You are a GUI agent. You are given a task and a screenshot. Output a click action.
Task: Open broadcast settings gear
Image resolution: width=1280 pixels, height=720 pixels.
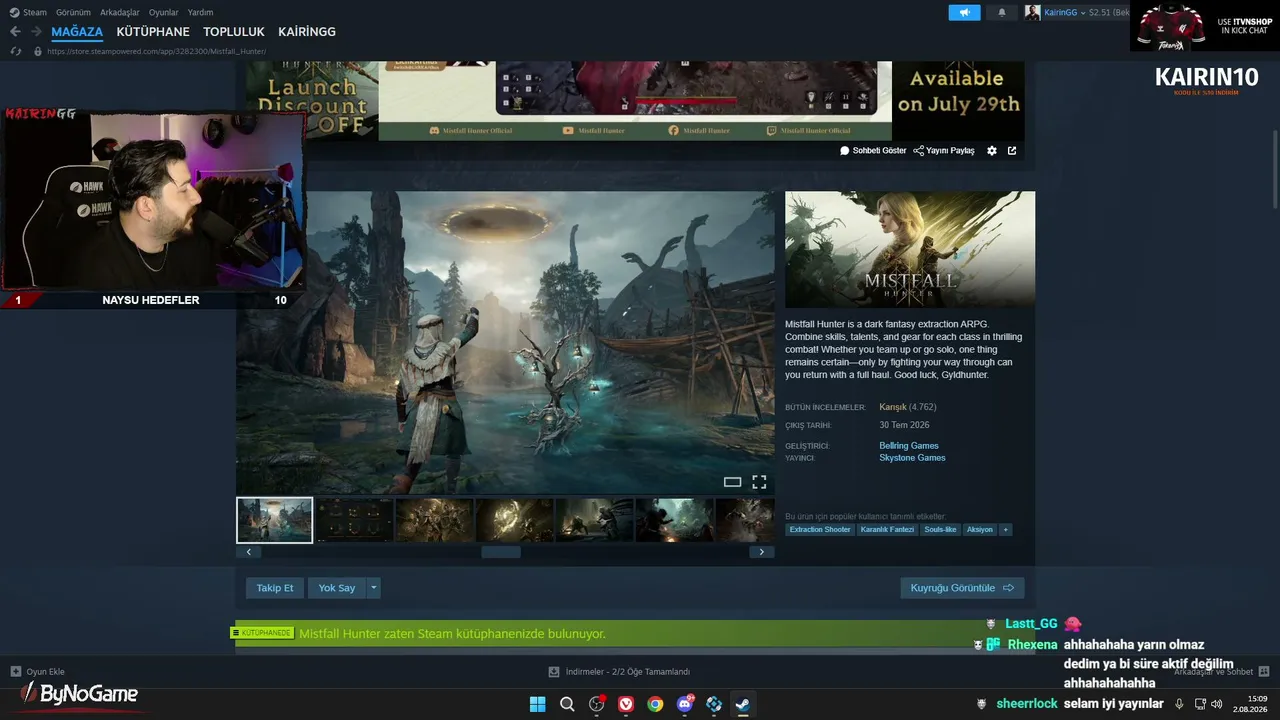pyautogui.click(x=992, y=151)
